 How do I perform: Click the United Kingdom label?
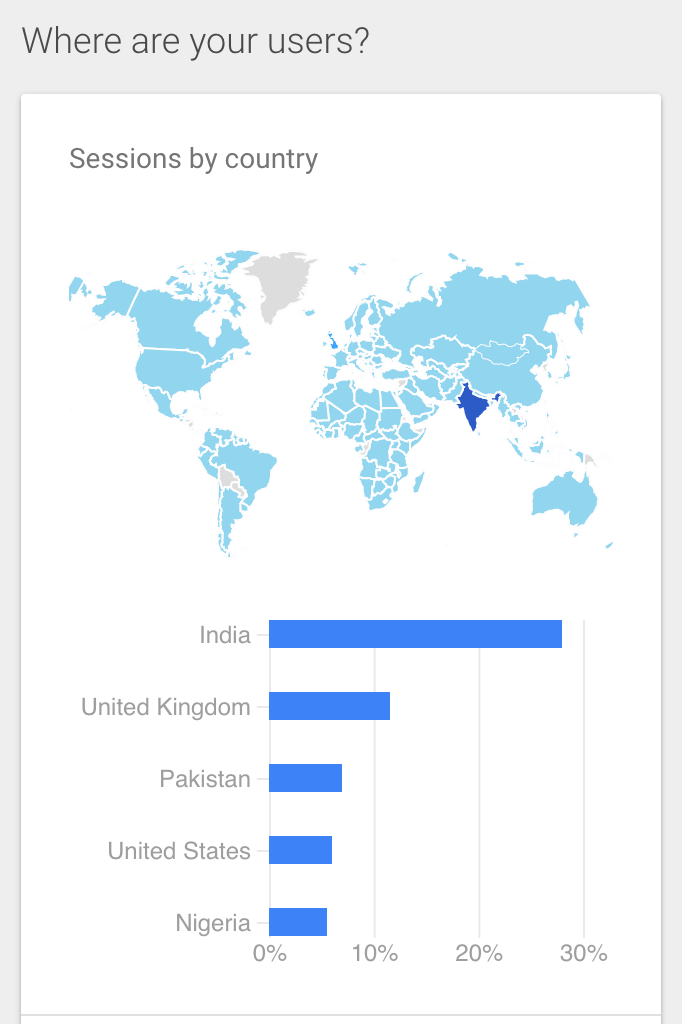pos(166,707)
